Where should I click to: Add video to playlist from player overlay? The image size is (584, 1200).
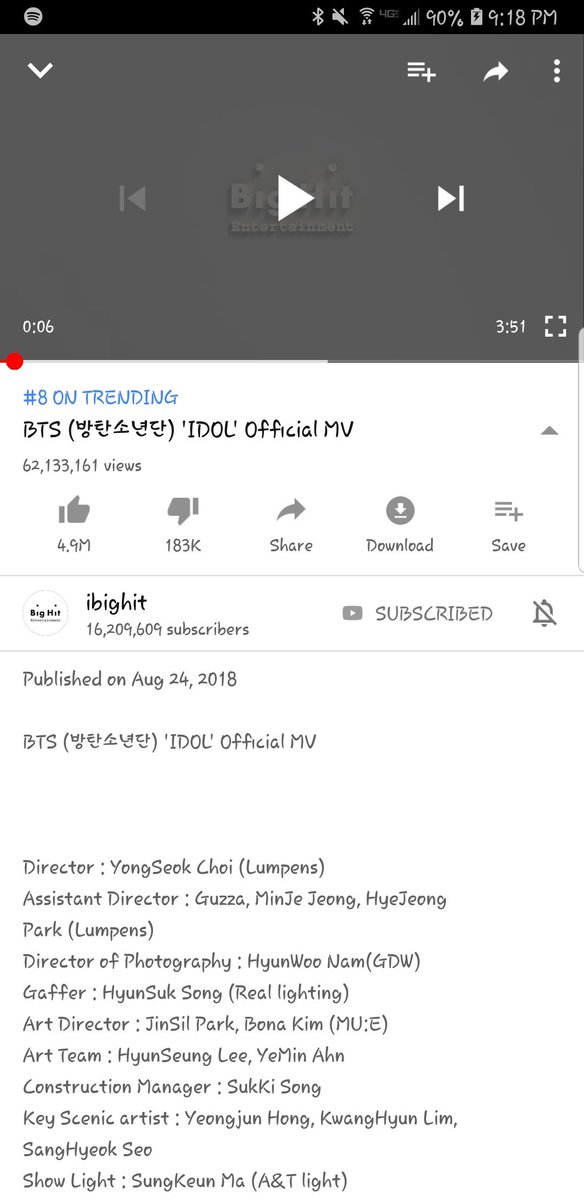click(421, 72)
